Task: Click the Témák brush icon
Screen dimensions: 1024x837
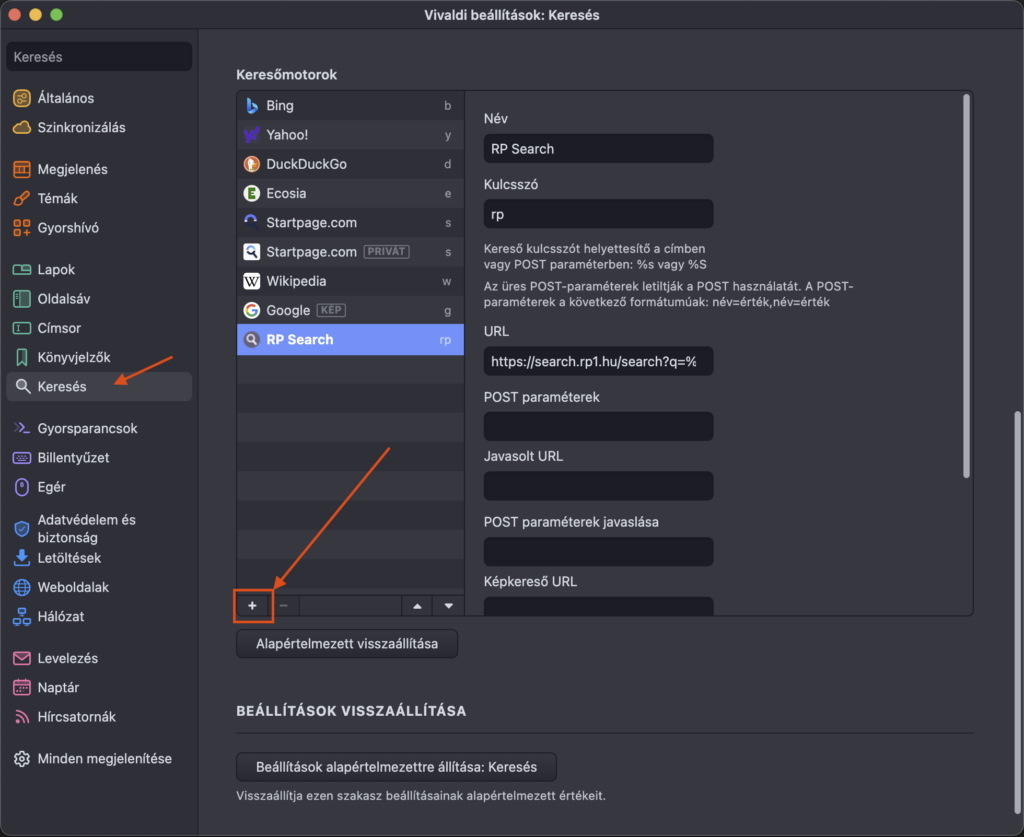Action: pyautogui.click(x=22, y=198)
